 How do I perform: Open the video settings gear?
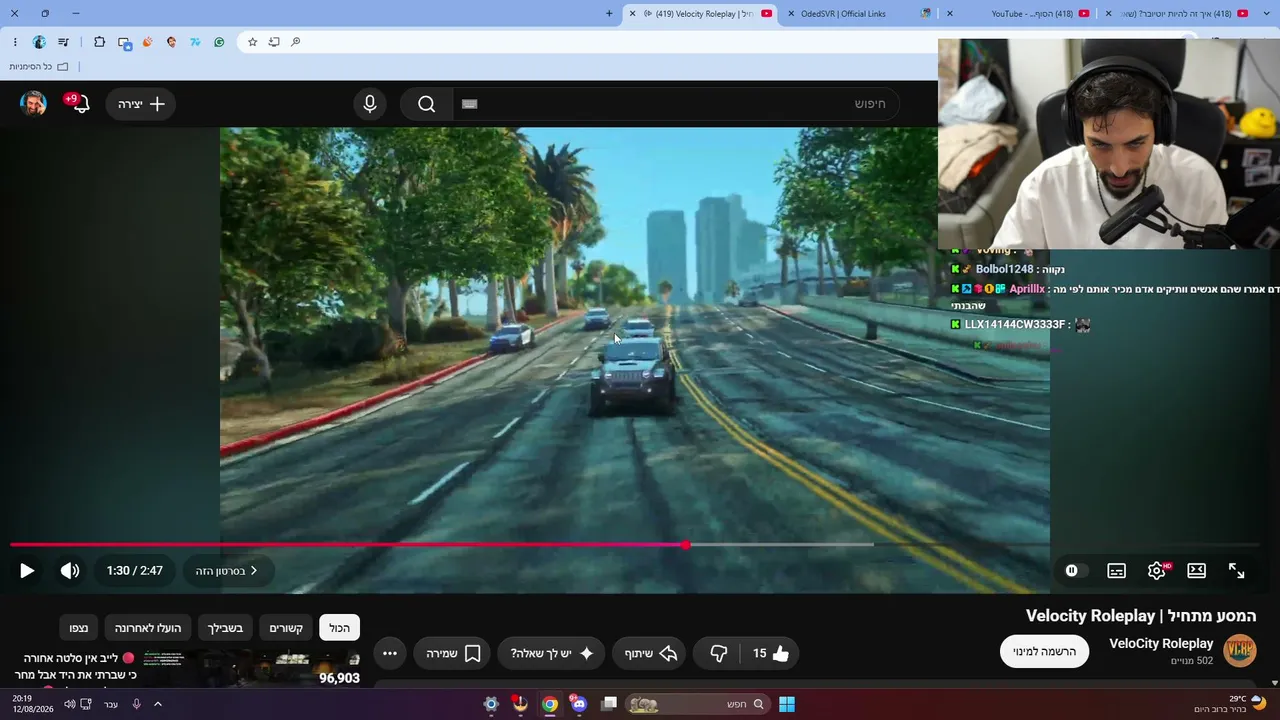point(1157,571)
